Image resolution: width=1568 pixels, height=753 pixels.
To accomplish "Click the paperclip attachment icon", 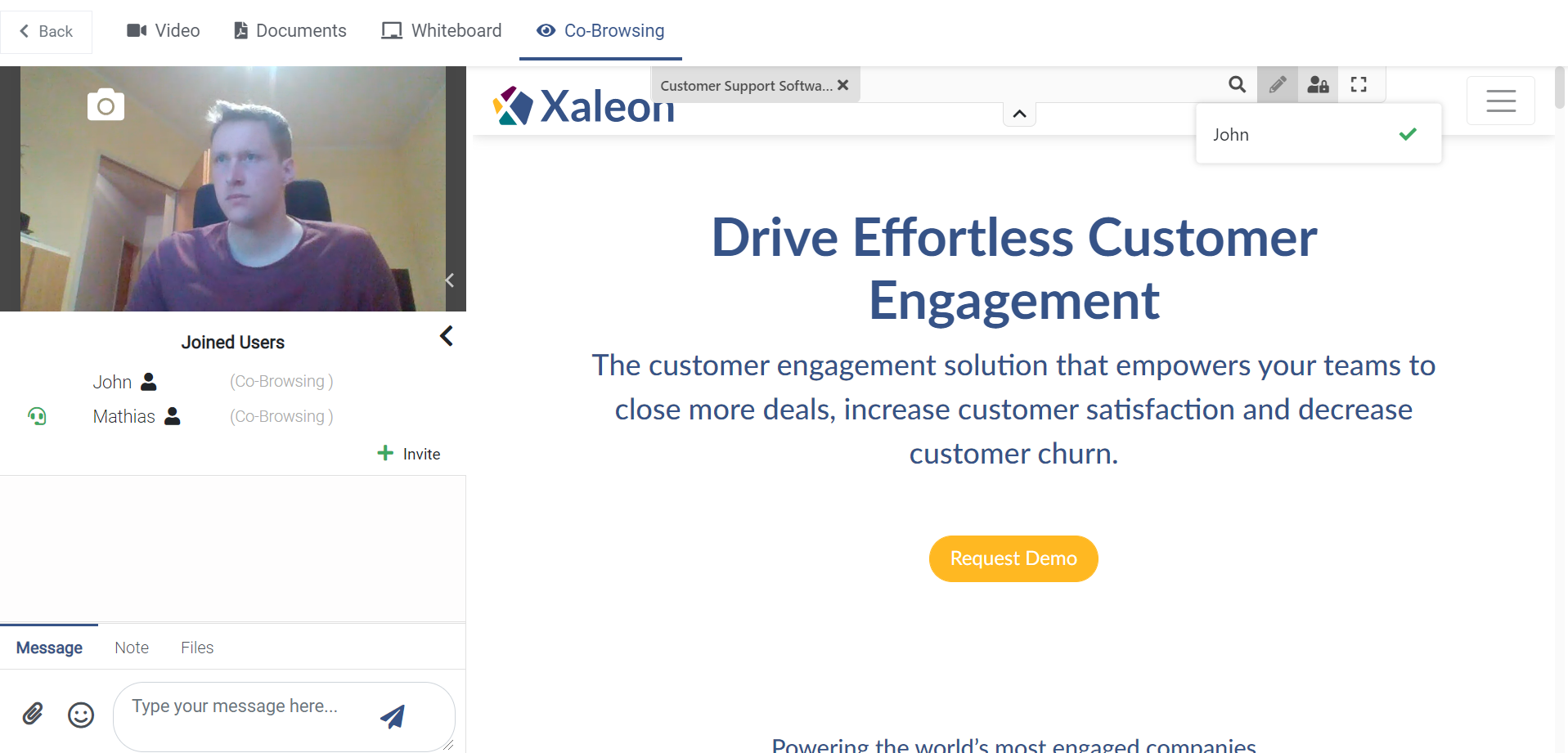I will click(x=33, y=714).
